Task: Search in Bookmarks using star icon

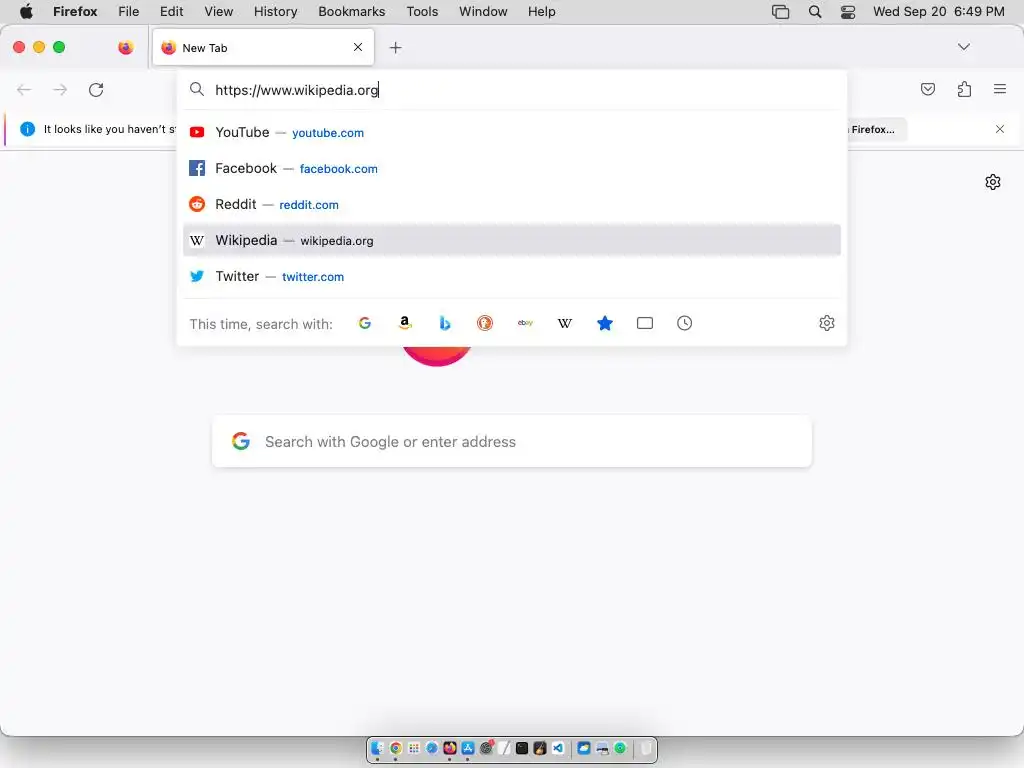Action: point(605,323)
